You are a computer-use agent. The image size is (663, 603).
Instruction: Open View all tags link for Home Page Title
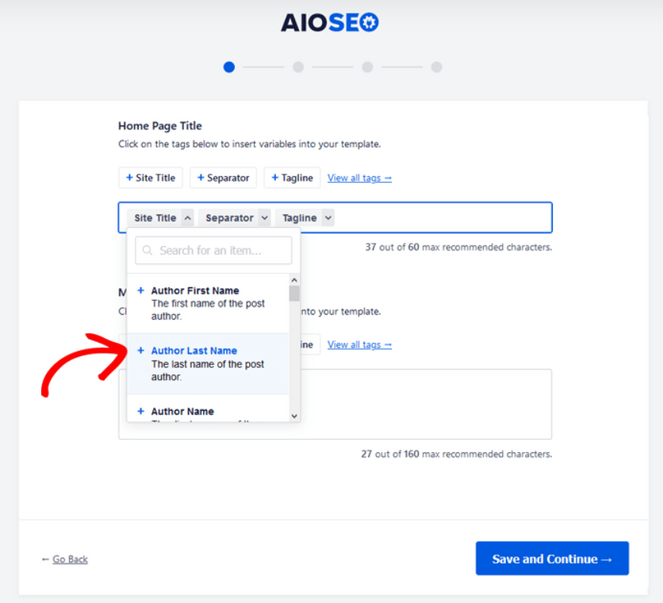coord(359,178)
